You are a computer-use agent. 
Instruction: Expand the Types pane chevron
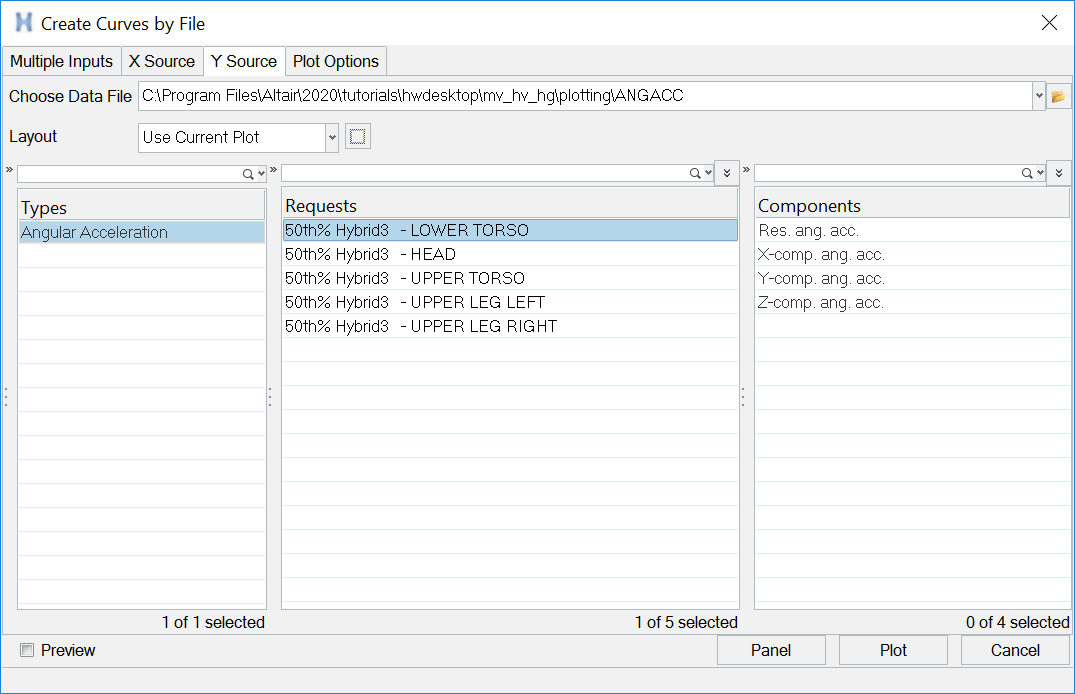[x=10, y=169]
